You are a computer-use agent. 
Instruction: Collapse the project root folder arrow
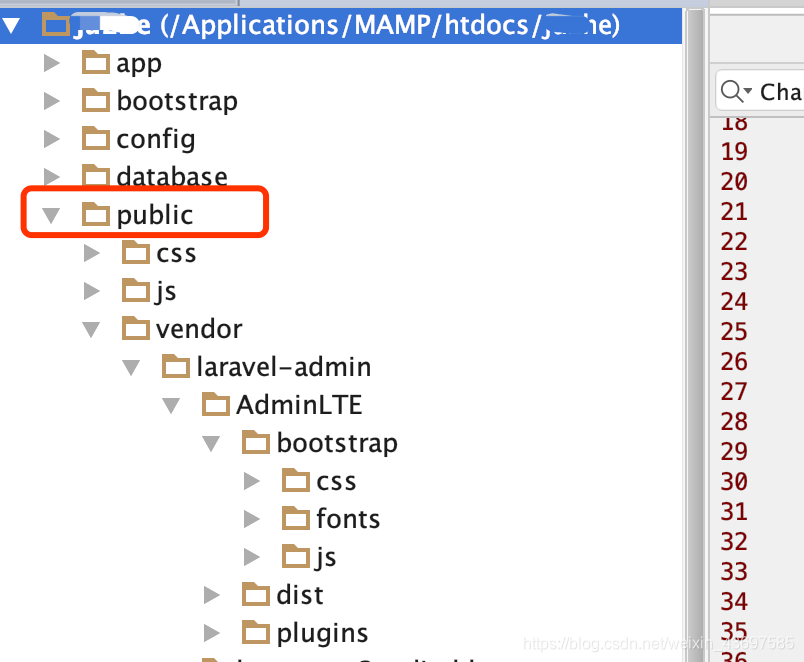(11, 25)
